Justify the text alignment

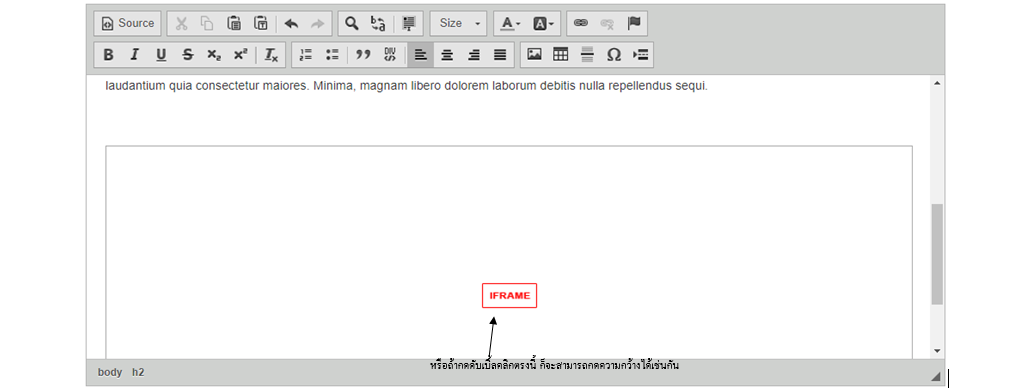pyautogui.click(x=500, y=55)
